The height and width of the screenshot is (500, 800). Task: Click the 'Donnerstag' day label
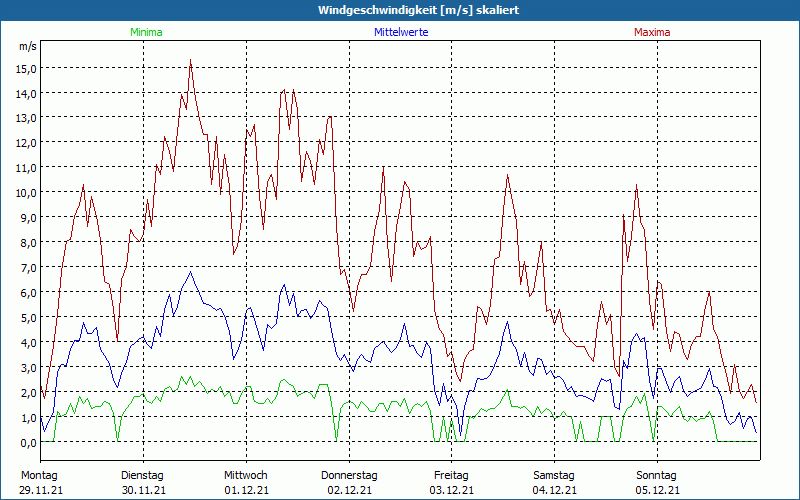[x=349, y=475]
